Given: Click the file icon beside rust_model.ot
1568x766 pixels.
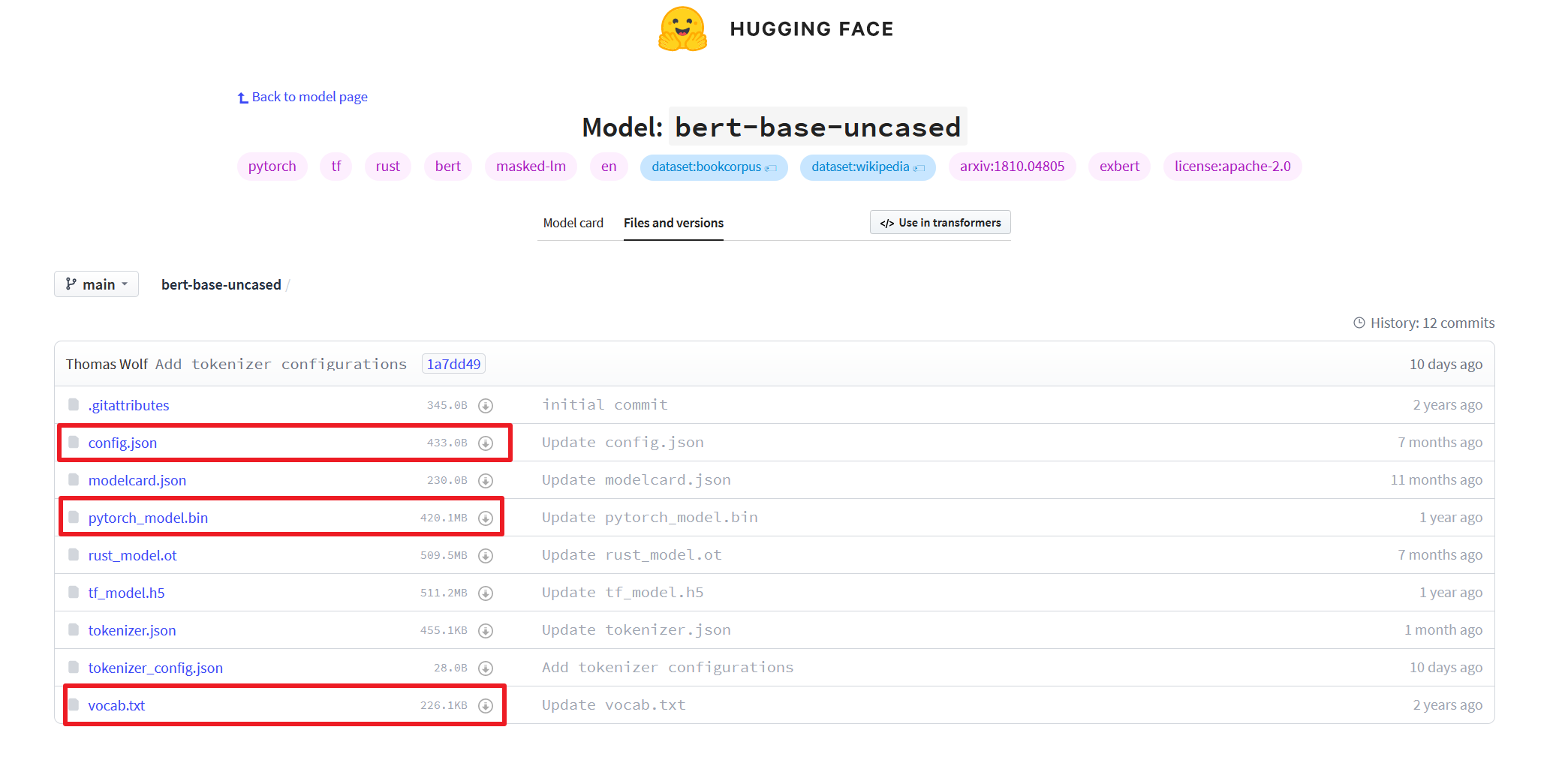Looking at the screenshot, I should (x=74, y=554).
